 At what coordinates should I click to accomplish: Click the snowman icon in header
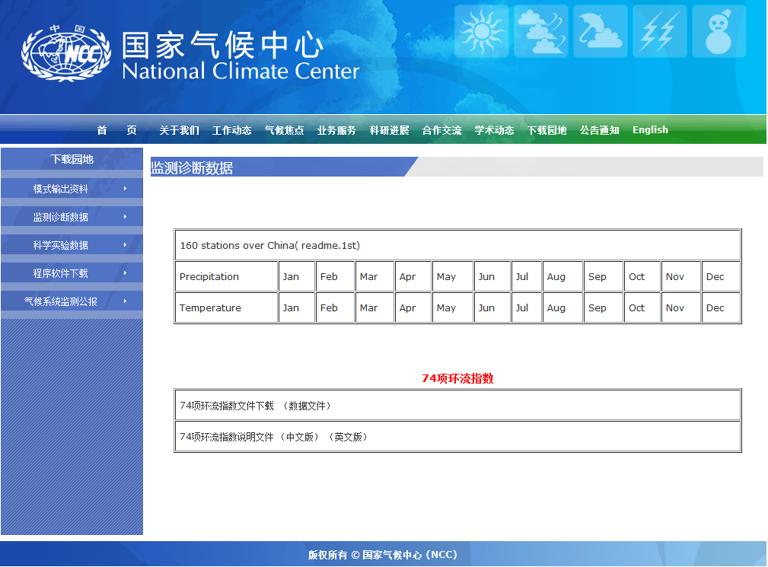719,31
